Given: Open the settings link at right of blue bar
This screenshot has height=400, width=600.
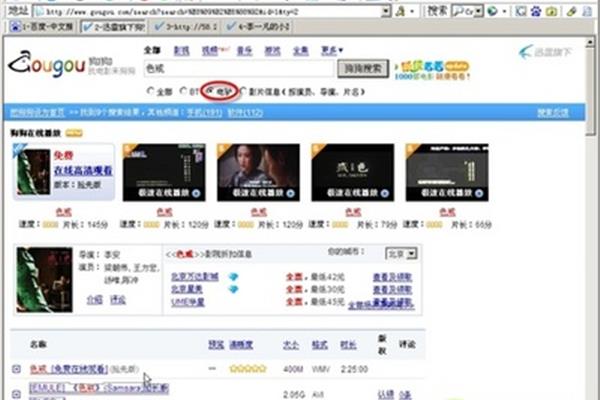Looking at the screenshot, I should coord(553,112).
